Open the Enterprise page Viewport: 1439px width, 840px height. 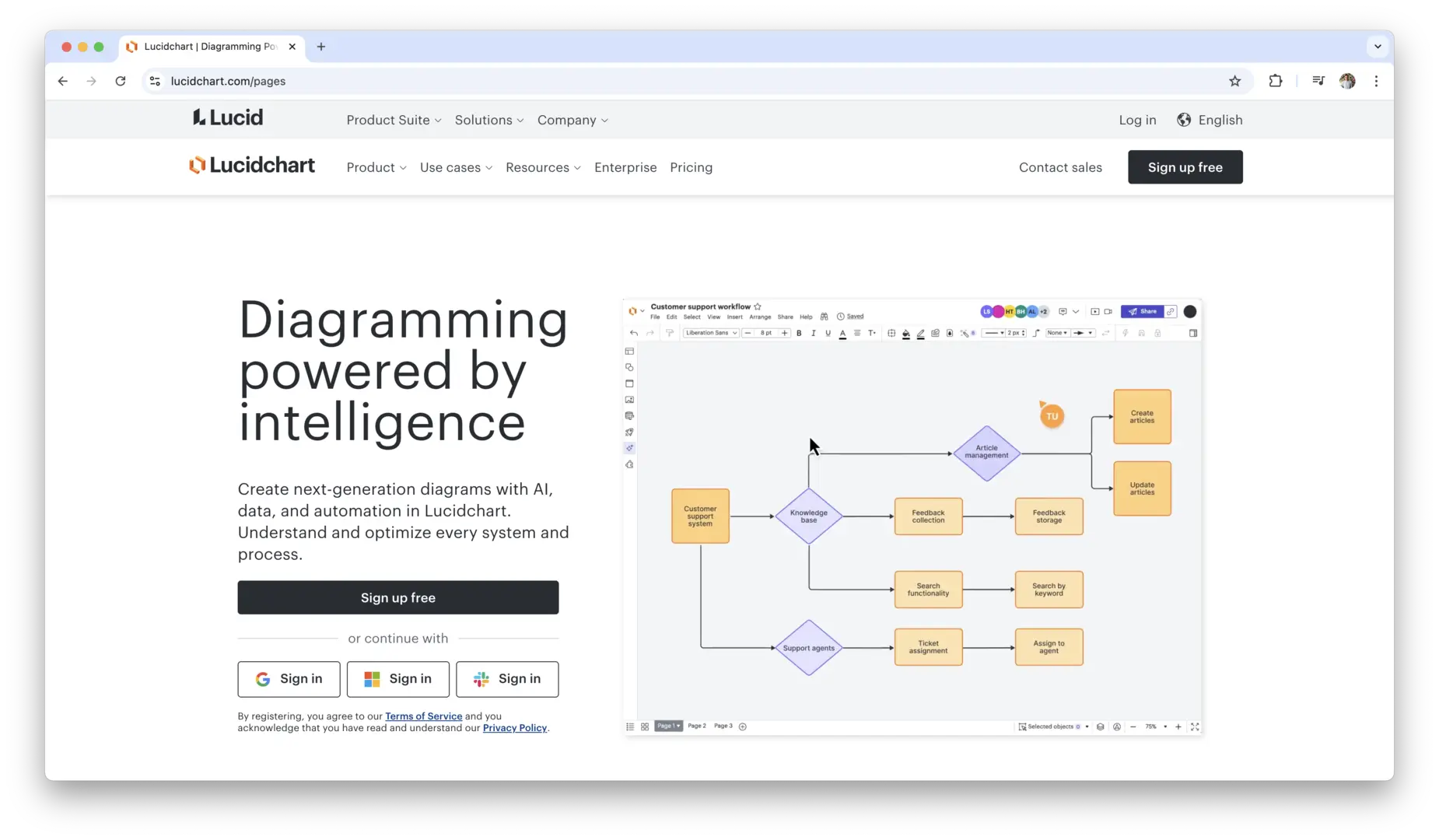click(x=625, y=167)
